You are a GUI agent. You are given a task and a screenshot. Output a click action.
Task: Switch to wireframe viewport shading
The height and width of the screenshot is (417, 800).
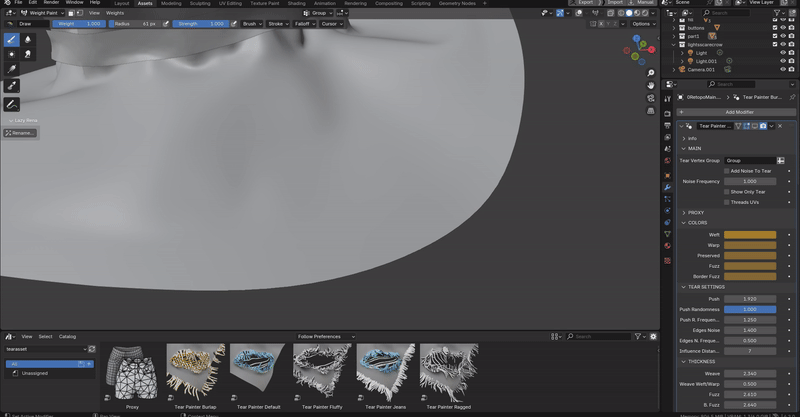point(621,13)
